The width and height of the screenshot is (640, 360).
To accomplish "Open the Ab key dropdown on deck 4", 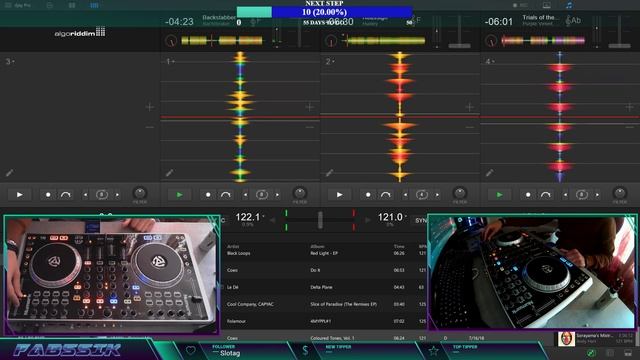I will [x=573, y=20].
